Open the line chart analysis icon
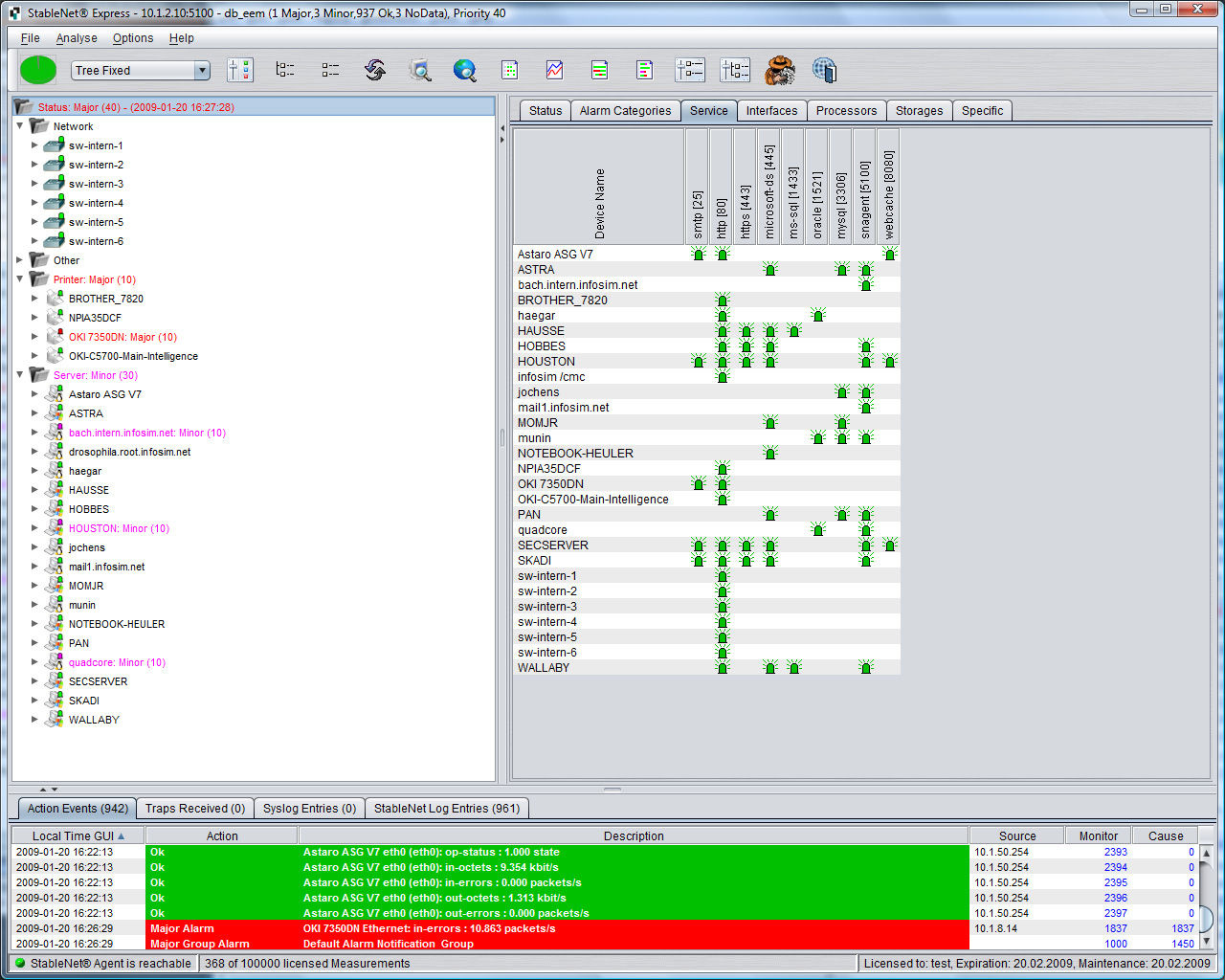 554,70
